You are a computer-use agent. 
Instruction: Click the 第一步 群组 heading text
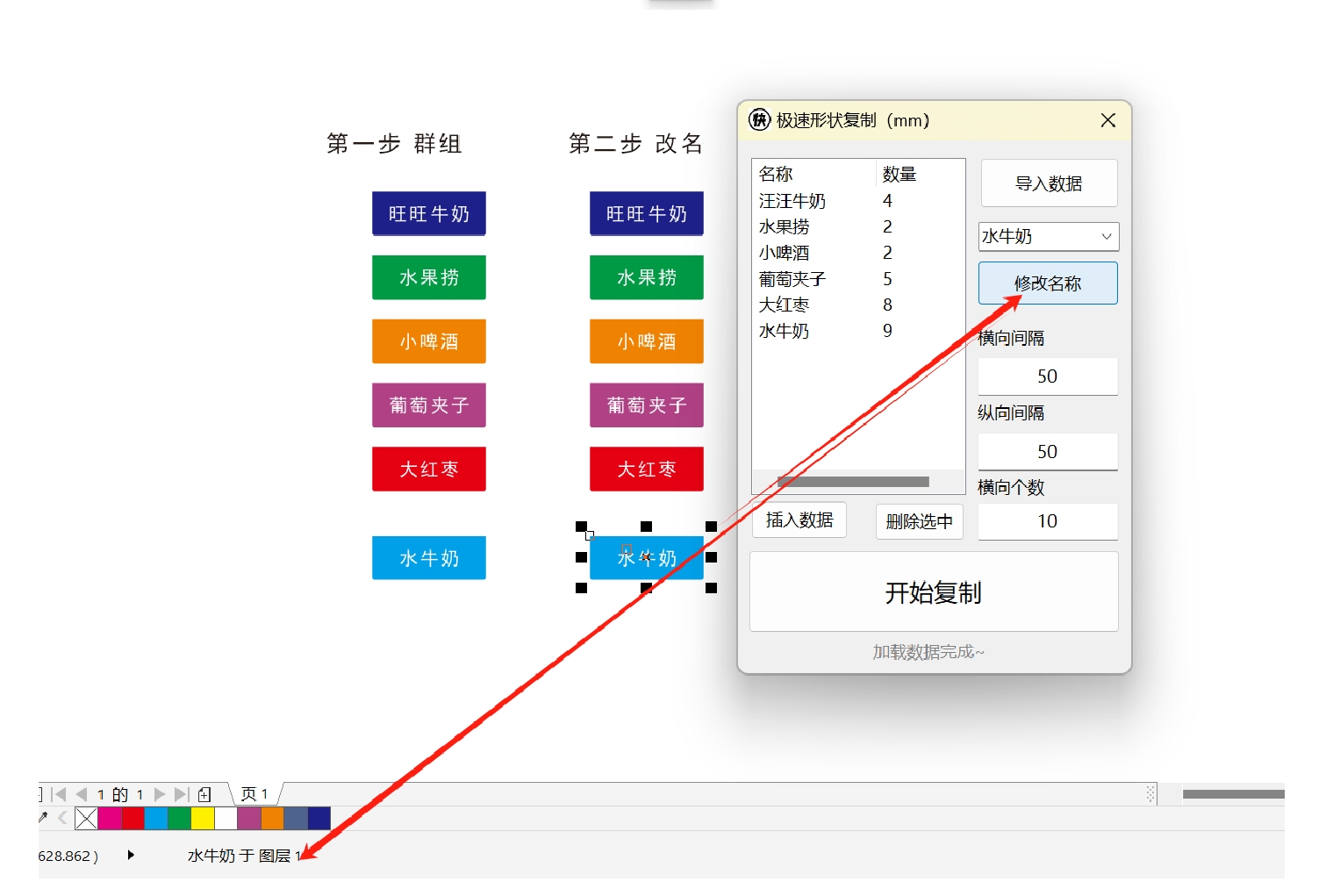[394, 143]
